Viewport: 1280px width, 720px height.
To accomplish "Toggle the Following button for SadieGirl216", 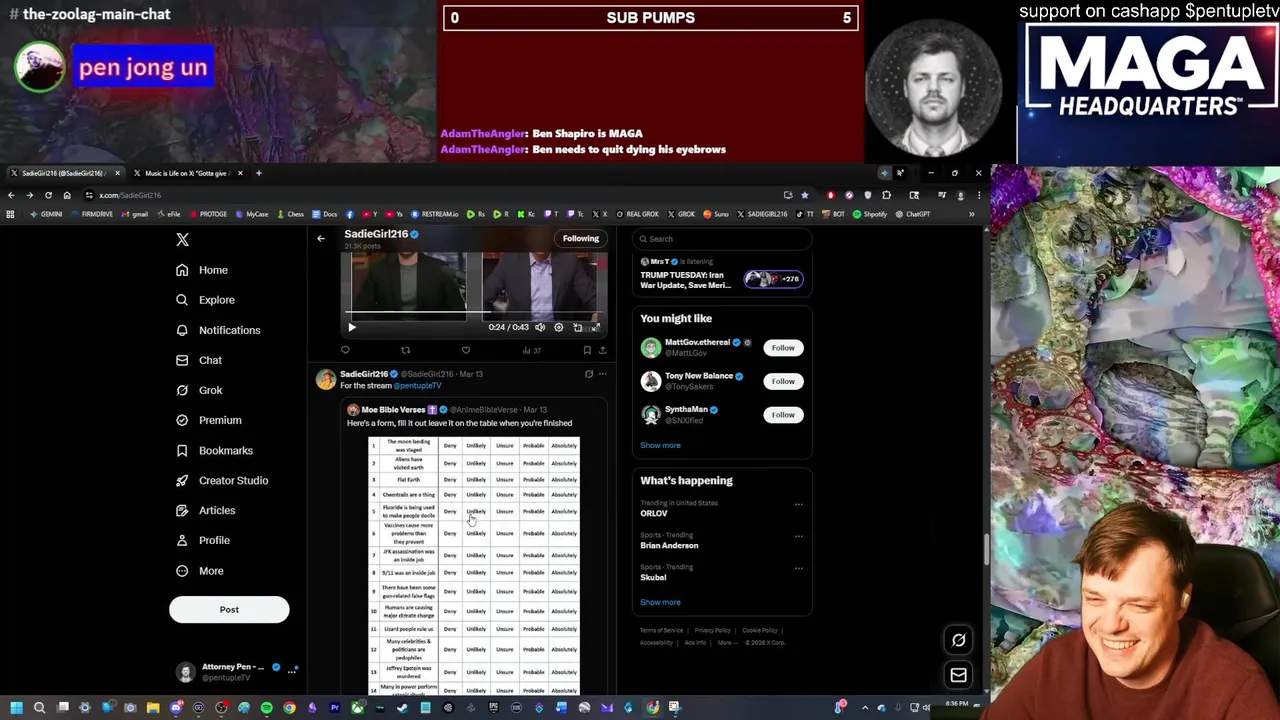I will coord(580,238).
